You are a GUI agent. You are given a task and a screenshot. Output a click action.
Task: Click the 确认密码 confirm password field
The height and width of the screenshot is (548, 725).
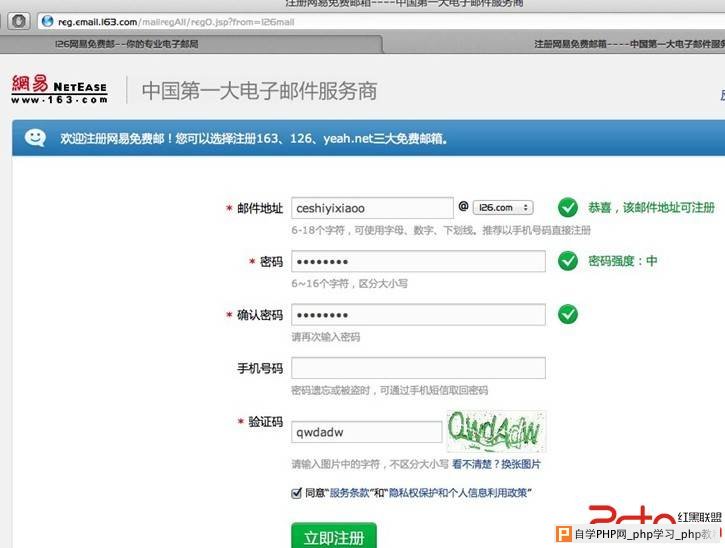coord(418,315)
